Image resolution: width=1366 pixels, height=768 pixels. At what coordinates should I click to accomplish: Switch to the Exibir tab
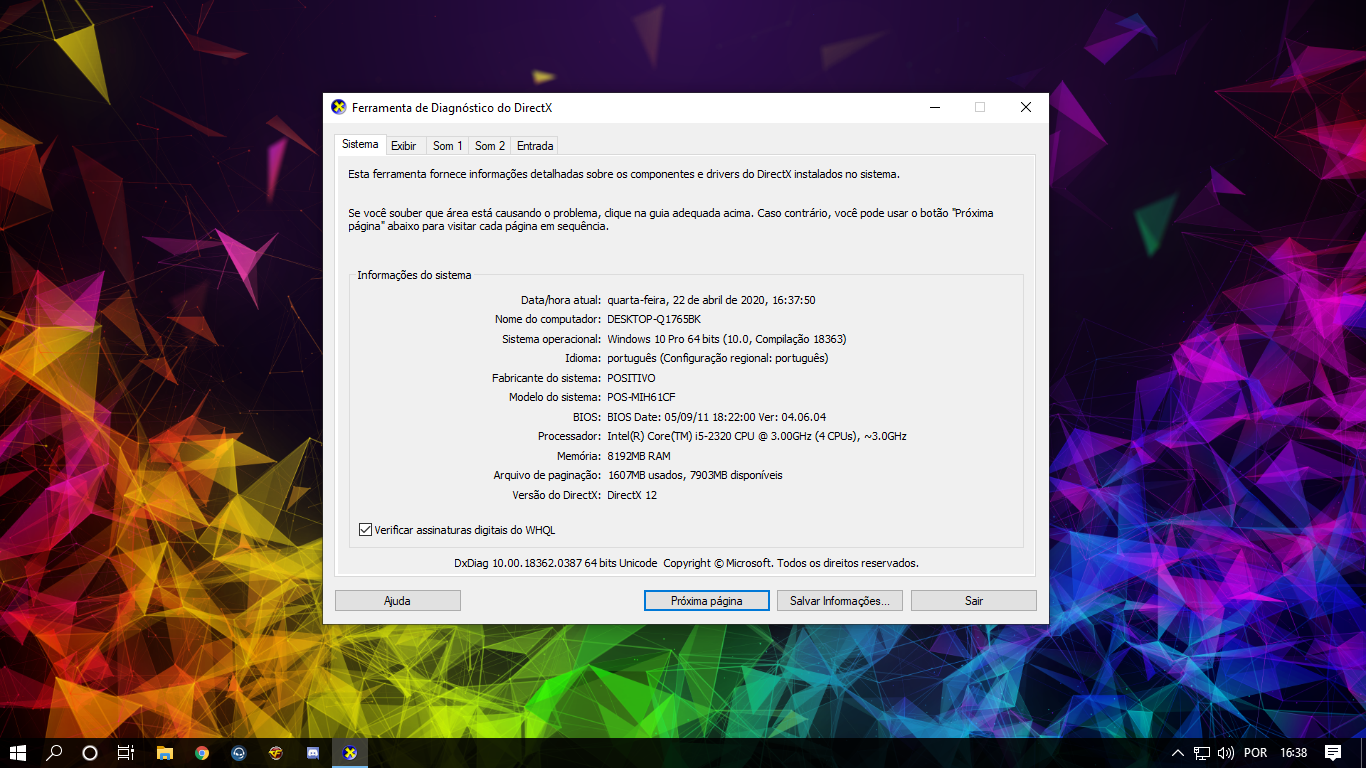404,146
